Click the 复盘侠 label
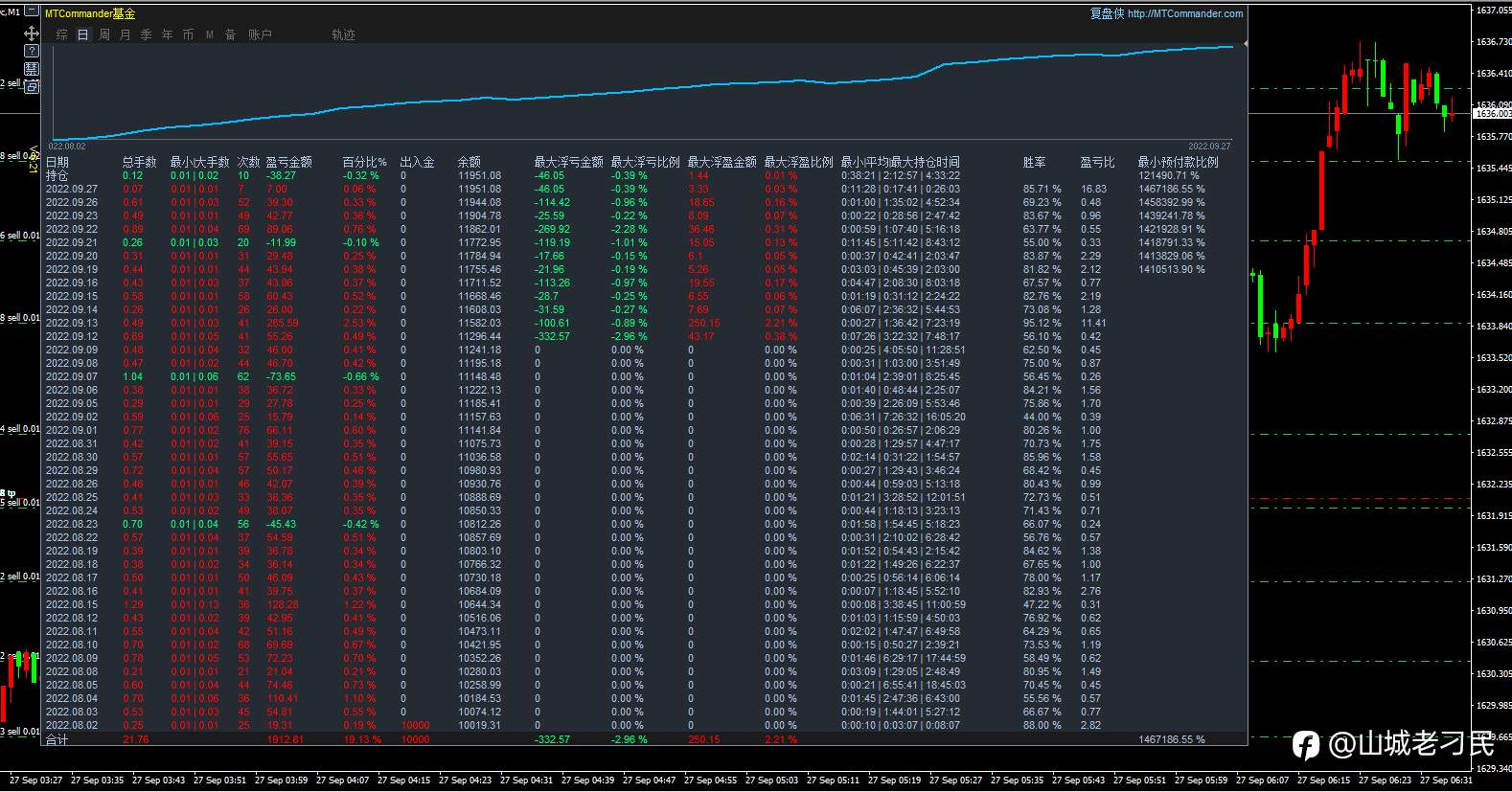 pos(1107,13)
